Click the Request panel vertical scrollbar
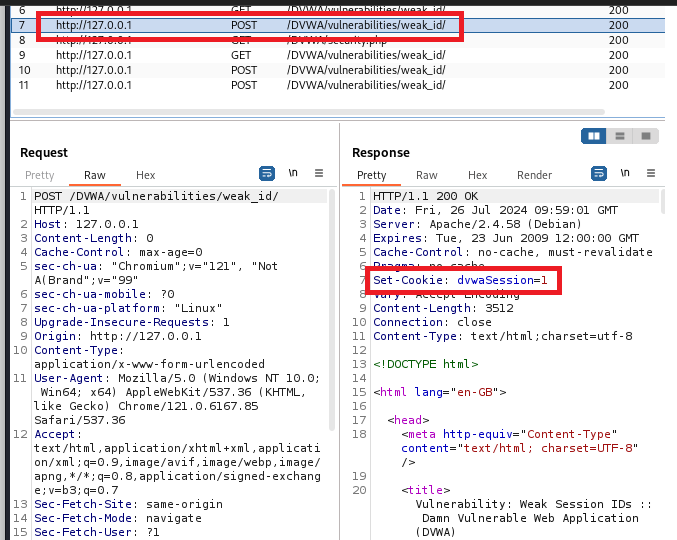The height and width of the screenshot is (540, 677). (x=332, y=310)
